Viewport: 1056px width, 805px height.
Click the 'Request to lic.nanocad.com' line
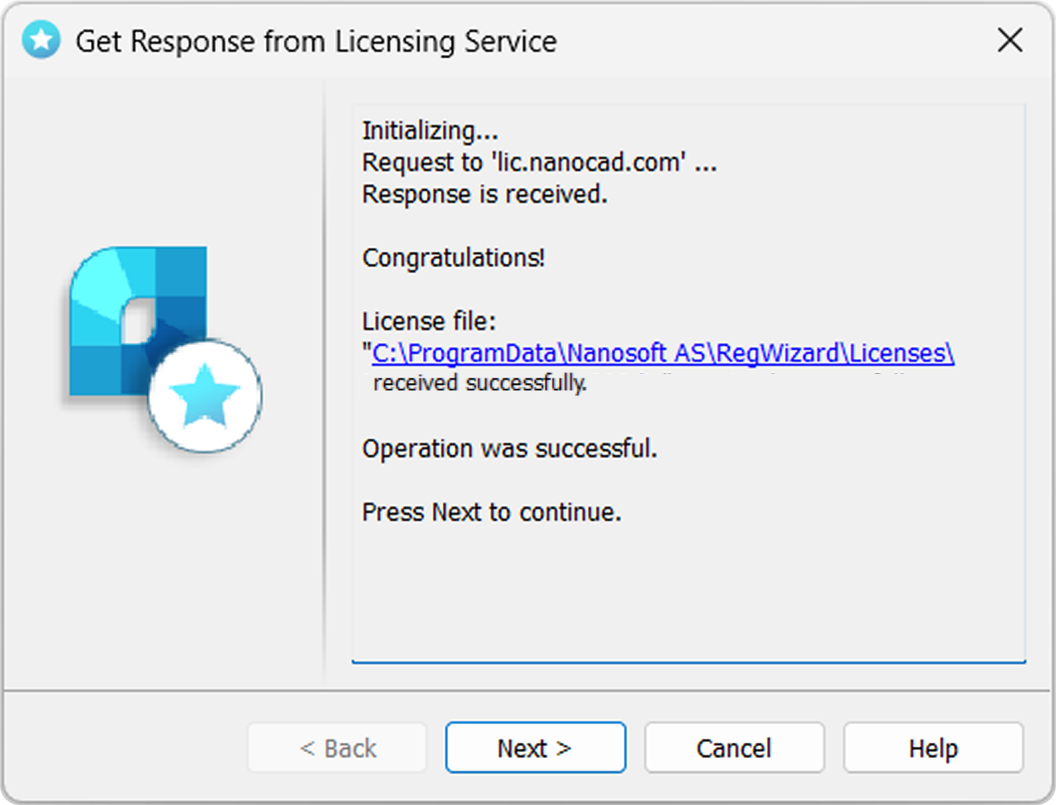[x=539, y=162]
